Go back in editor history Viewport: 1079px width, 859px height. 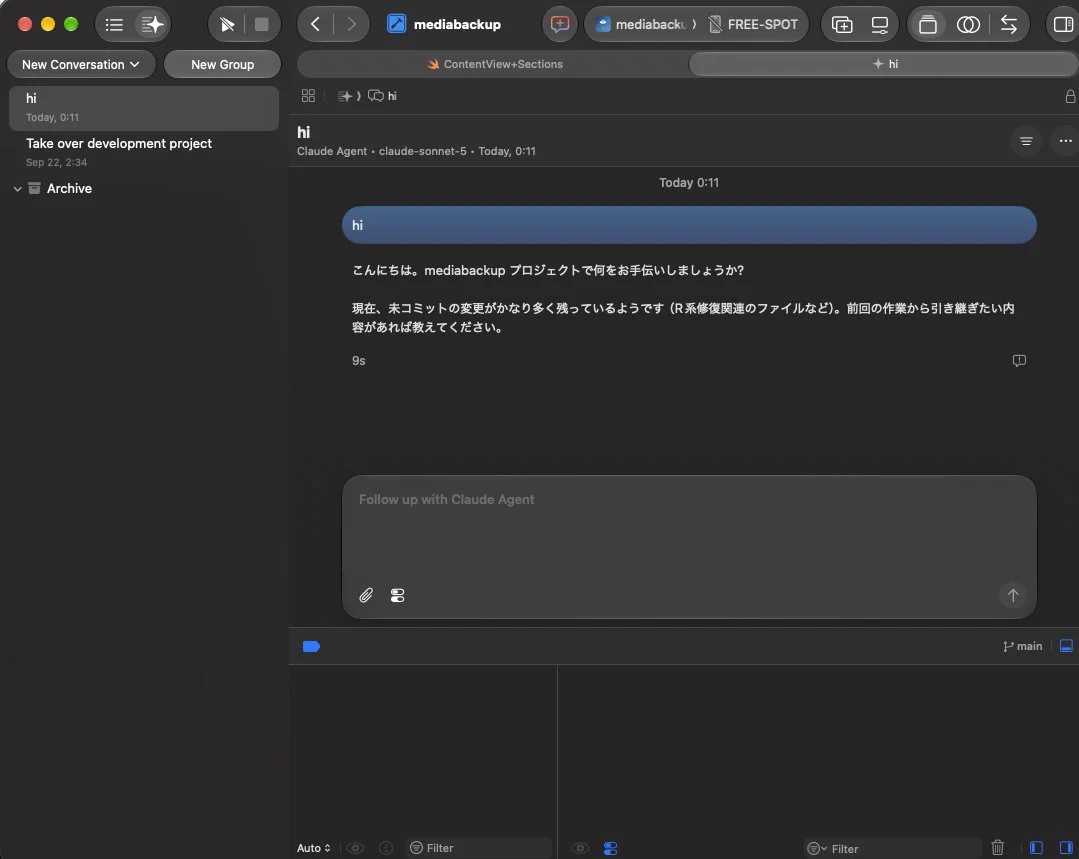[315, 25]
